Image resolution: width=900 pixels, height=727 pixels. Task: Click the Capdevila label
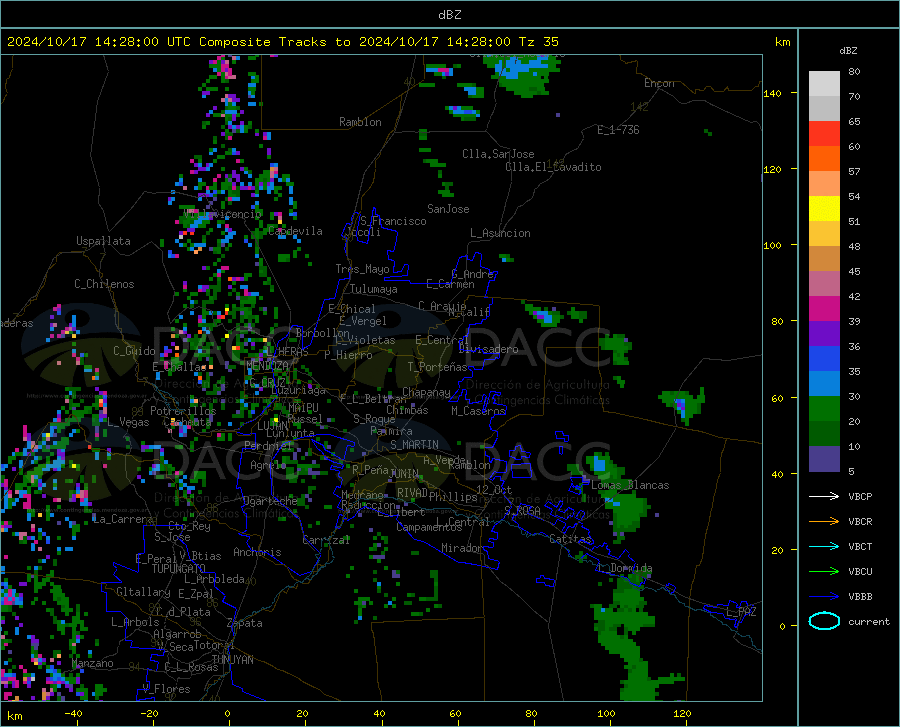[295, 231]
